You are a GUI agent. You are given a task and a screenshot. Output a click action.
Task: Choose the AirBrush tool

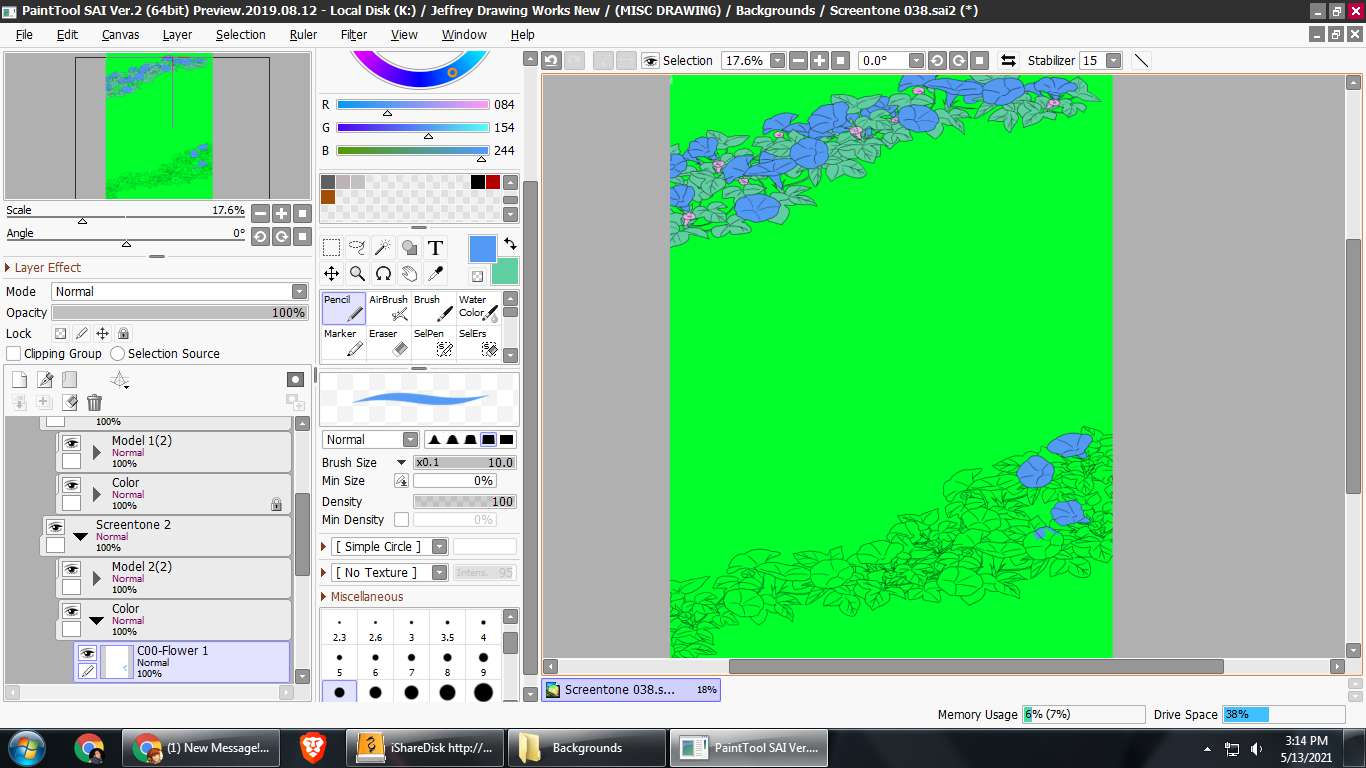pyautogui.click(x=389, y=308)
